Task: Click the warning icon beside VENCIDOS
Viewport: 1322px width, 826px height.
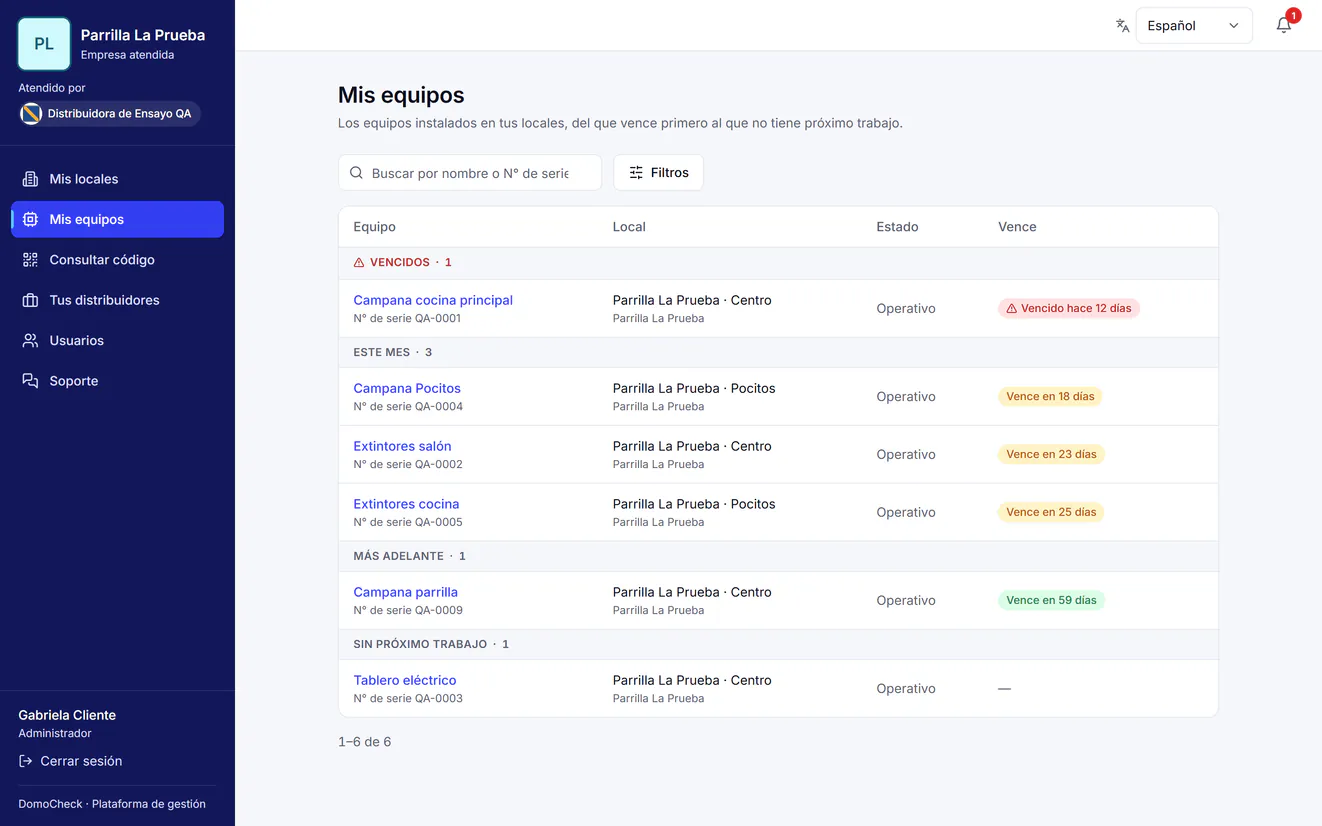Action: click(x=359, y=263)
